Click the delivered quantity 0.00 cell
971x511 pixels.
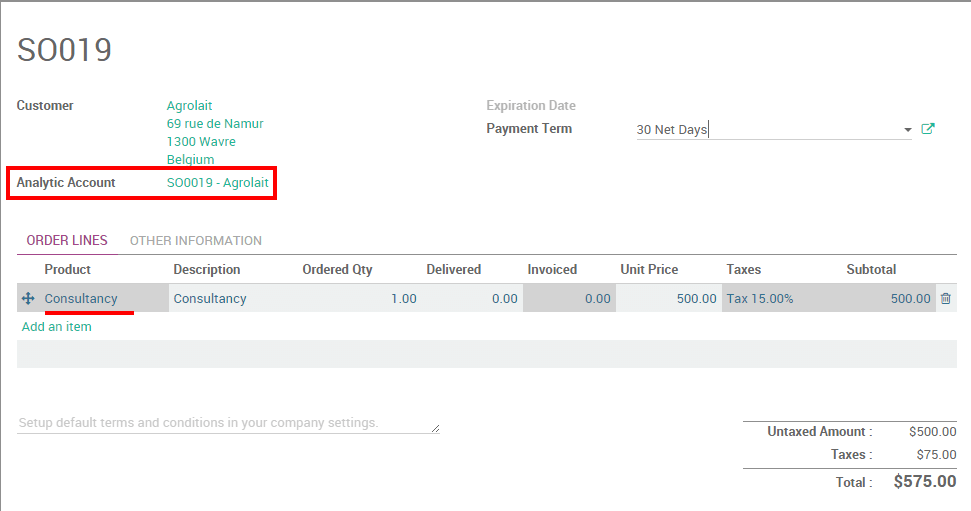pos(472,299)
